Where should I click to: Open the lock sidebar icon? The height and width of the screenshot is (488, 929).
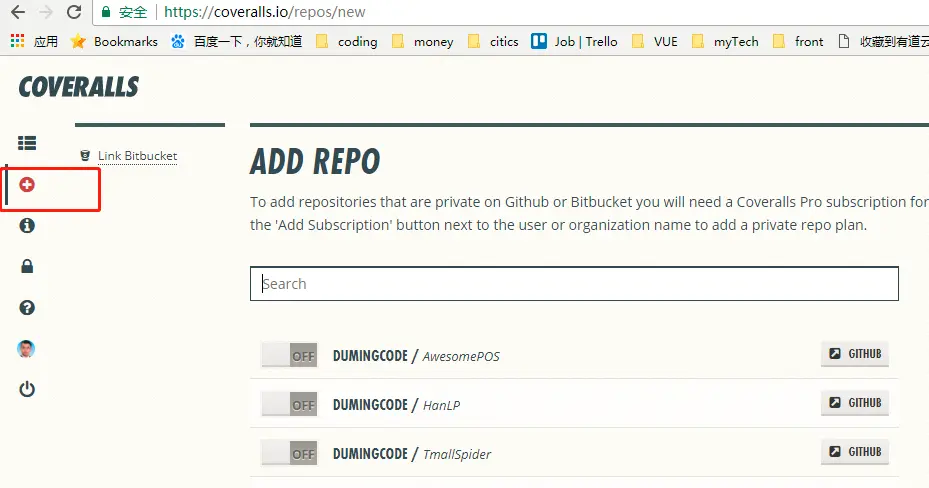[27, 267]
